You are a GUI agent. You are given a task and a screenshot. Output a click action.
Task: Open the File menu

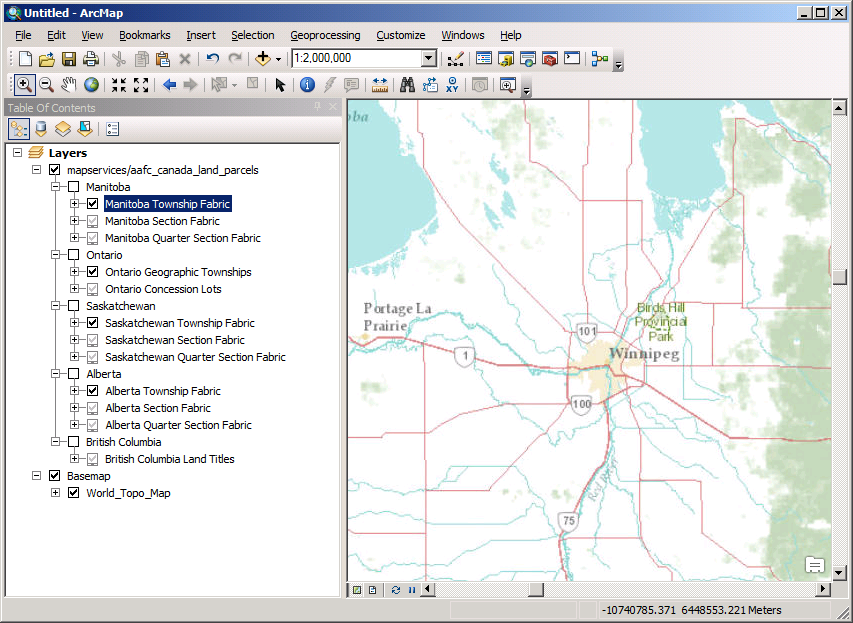tap(23, 35)
